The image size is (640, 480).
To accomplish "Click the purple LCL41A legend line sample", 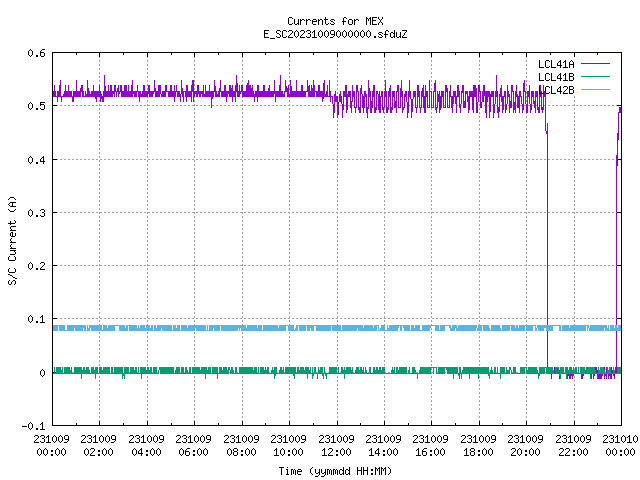I will tap(595, 64).
